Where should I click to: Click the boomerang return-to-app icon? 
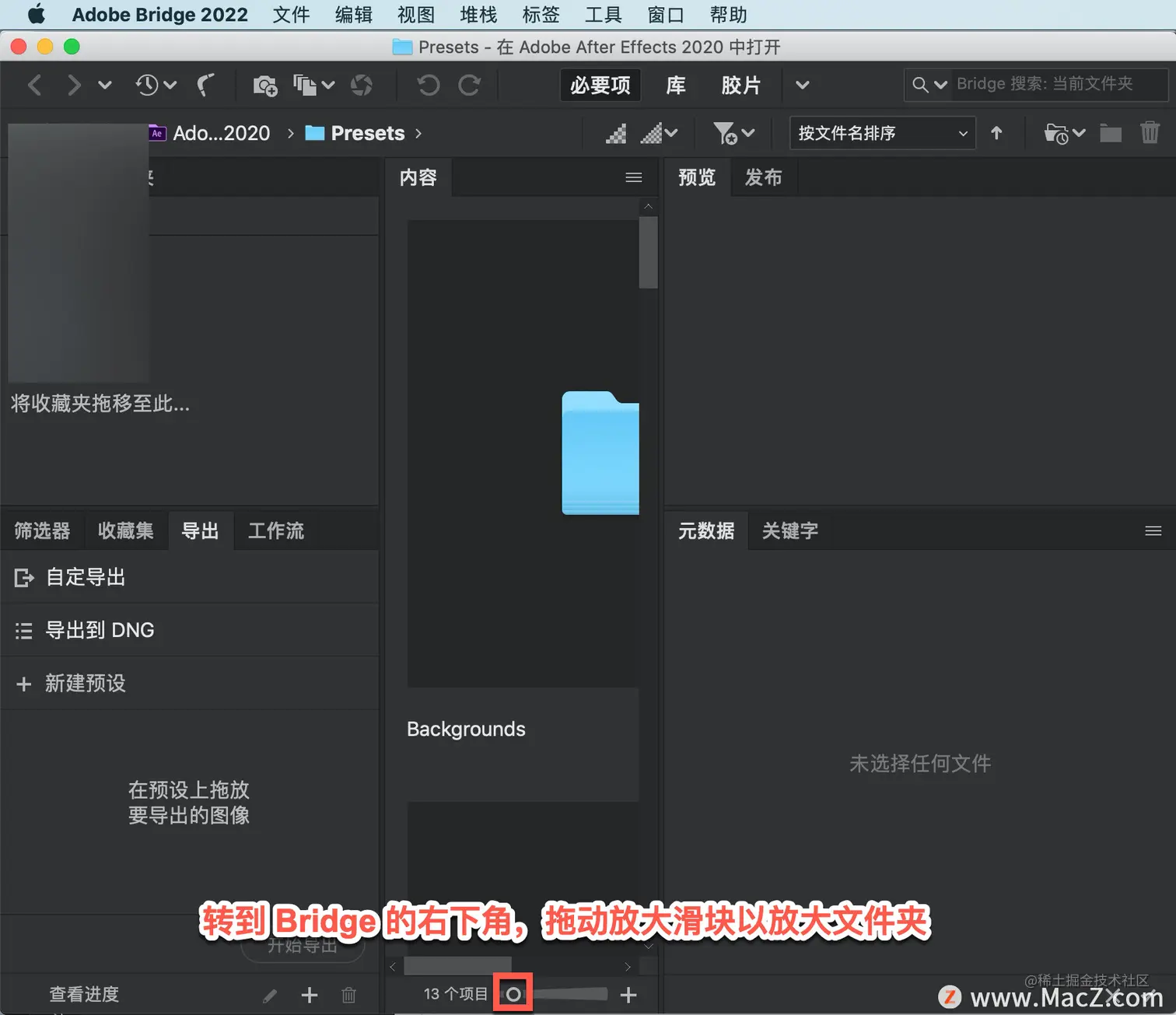(x=206, y=85)
